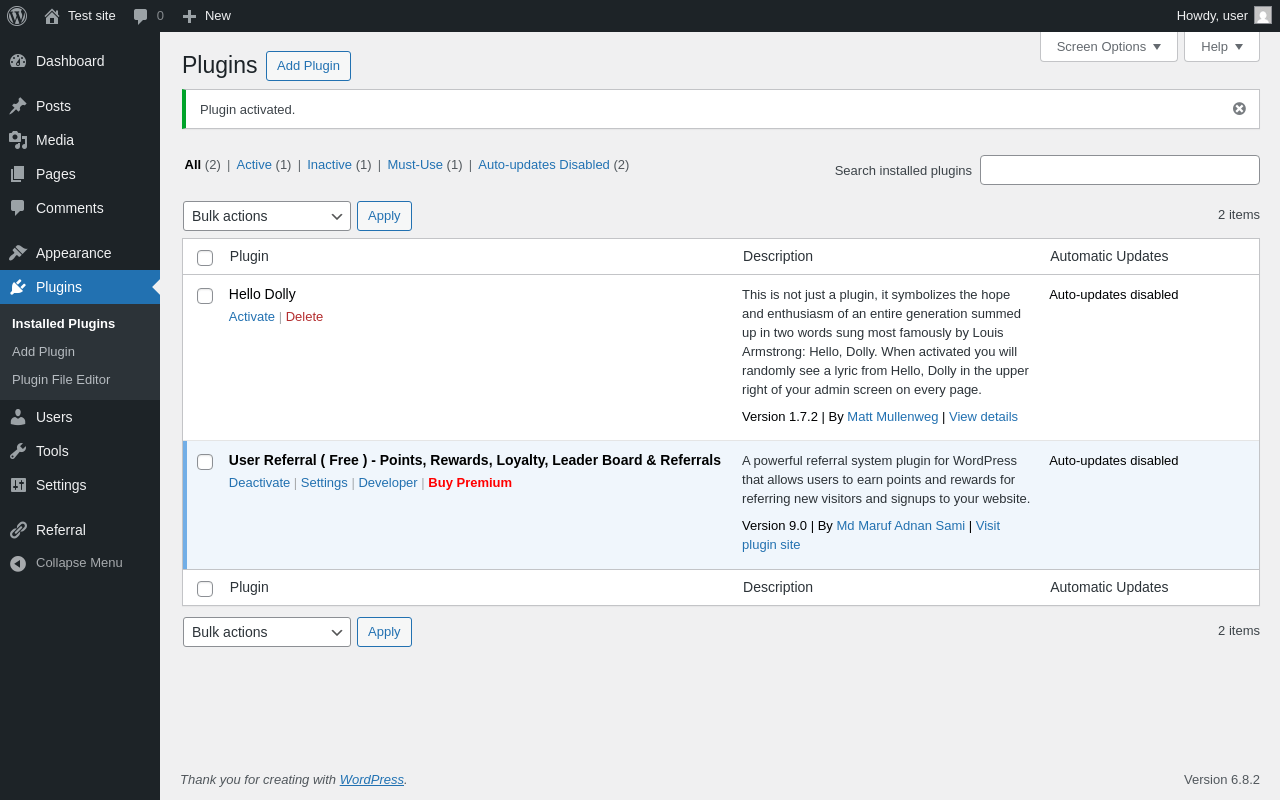Screen dimensions: 1280x800
Task: Delete the Hello Dolly plugin
Action: [304, 317]
